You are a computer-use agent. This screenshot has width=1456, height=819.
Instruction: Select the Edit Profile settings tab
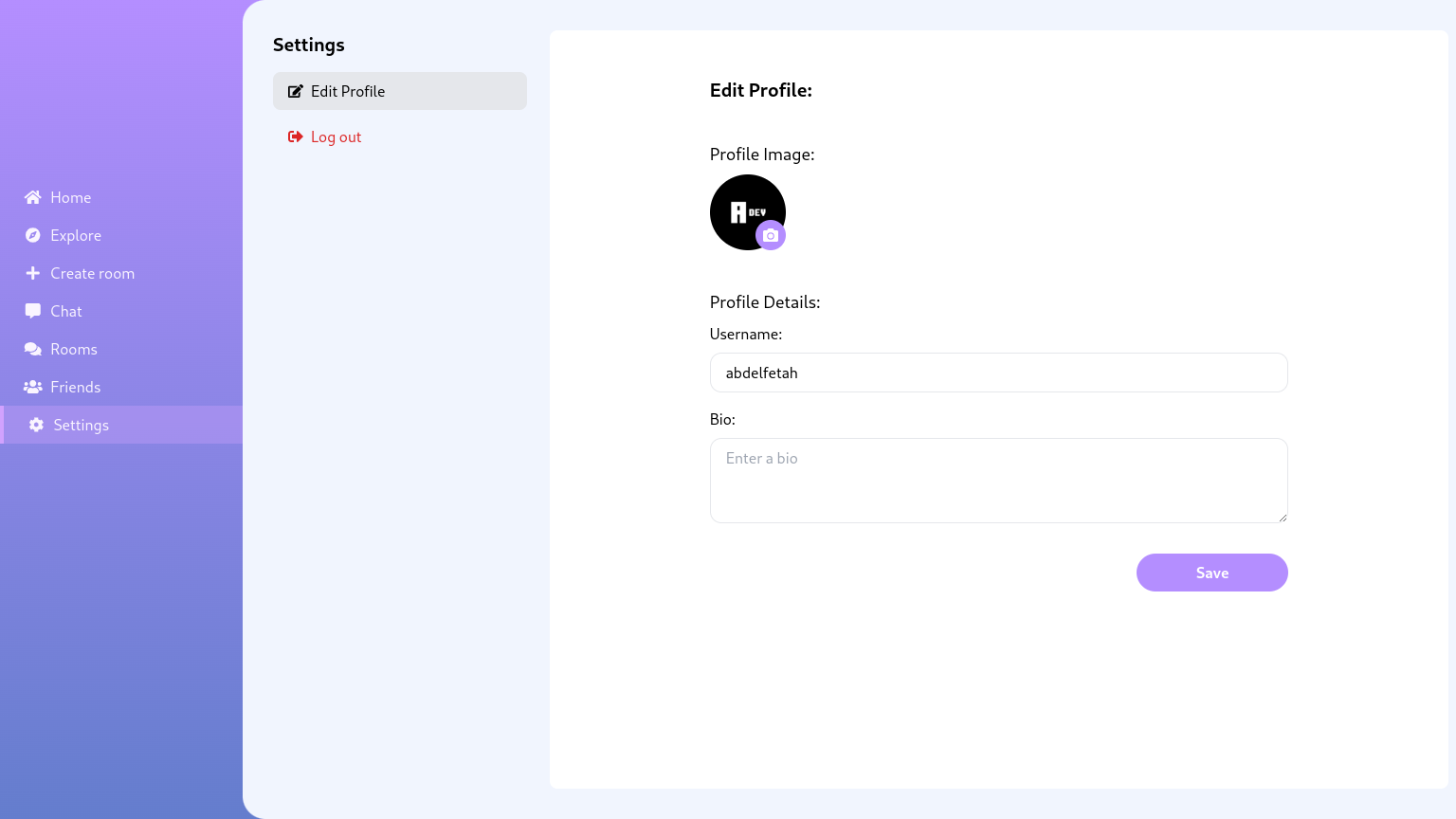(x=400, y=91)
